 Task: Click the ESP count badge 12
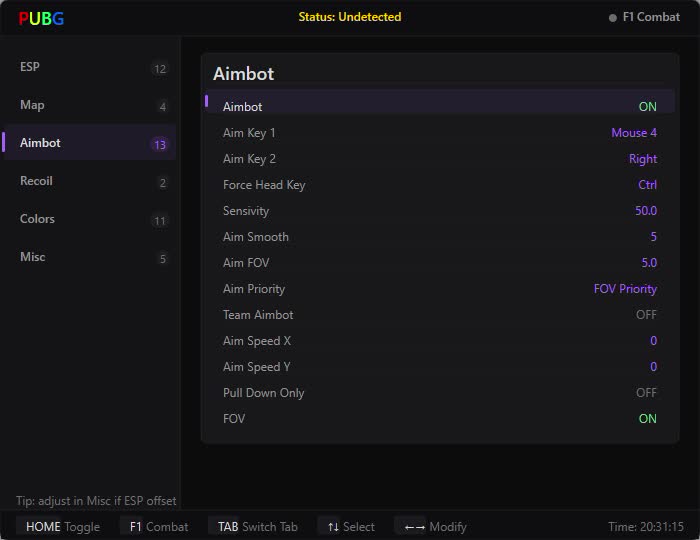[160, 69]
